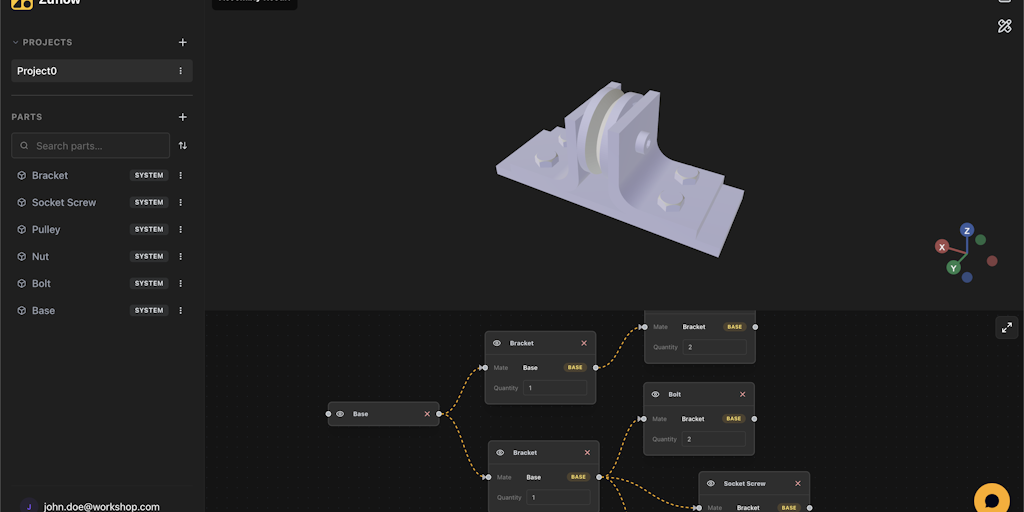1024x512 pixels.
Task: Hide the Socket Screw node
Action: [711, 484]
